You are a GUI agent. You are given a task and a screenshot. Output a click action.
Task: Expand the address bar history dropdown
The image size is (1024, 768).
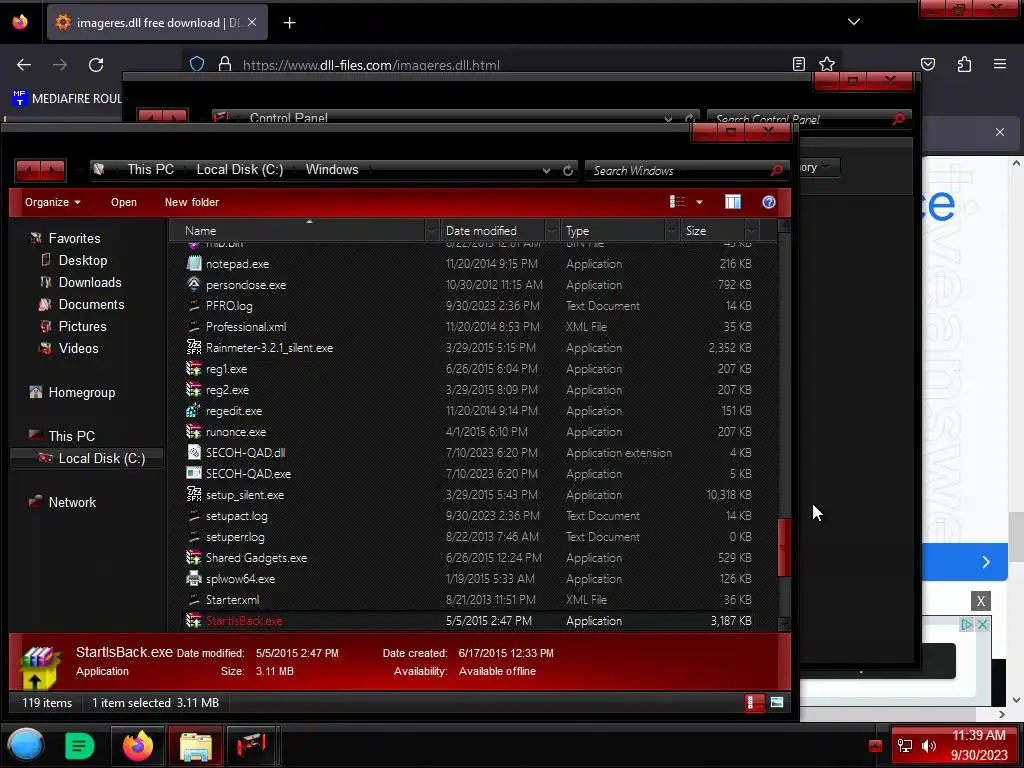pos(546,170)
